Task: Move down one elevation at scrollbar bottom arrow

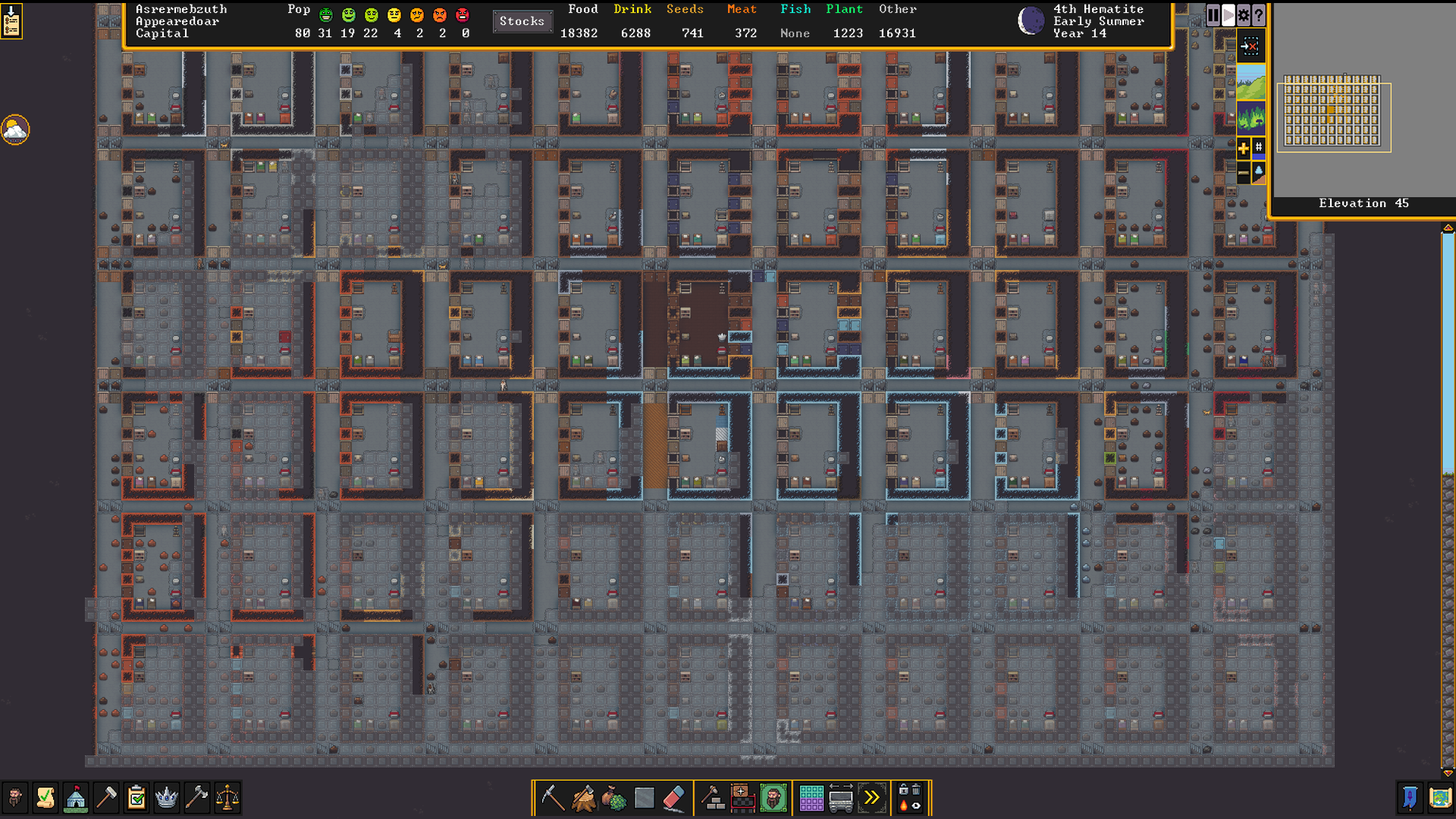Action: click(1448, 773)
